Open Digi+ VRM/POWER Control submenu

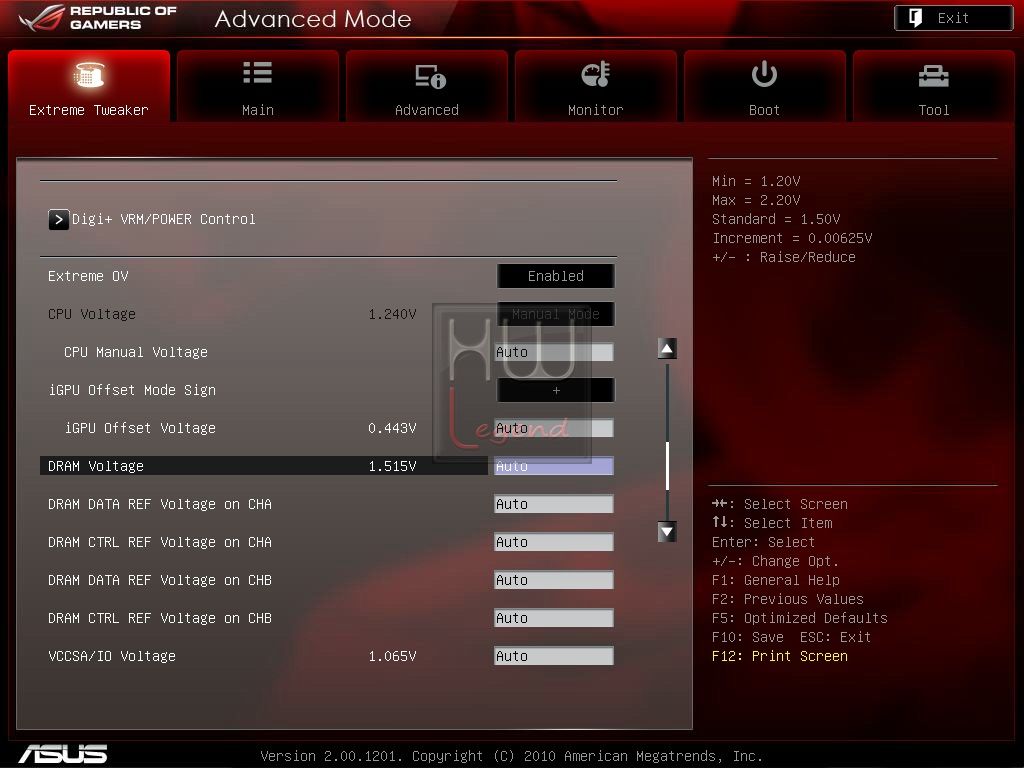(163, 219)
